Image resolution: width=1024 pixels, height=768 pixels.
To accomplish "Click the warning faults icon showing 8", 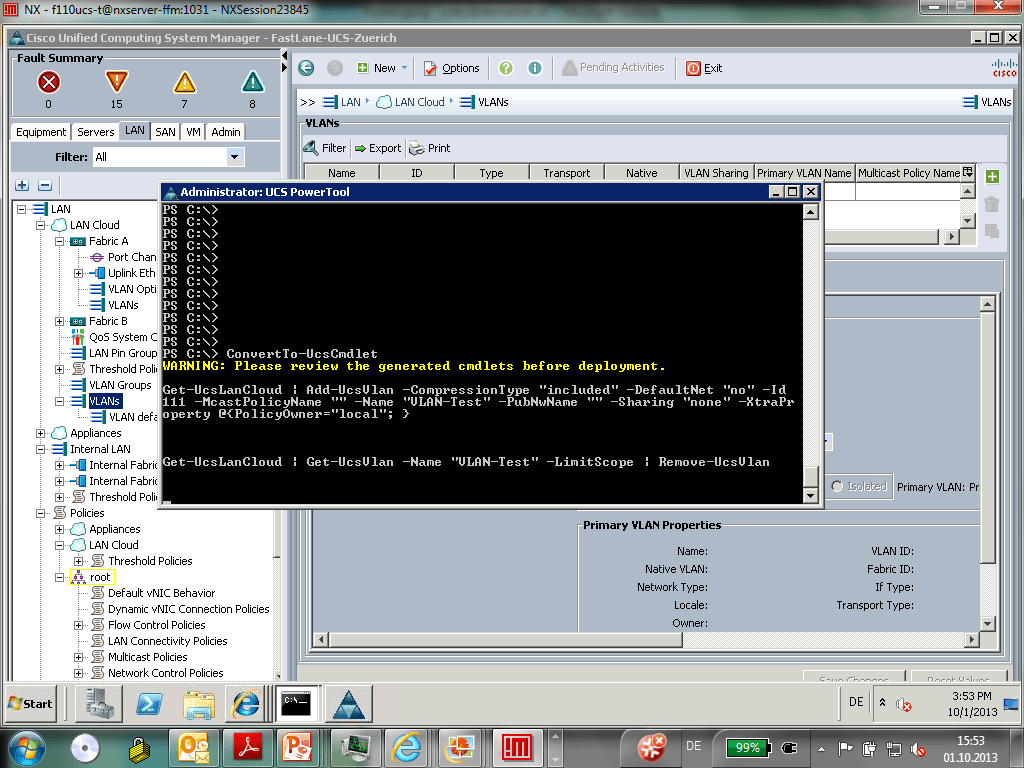I will click(x=252, y=82).
